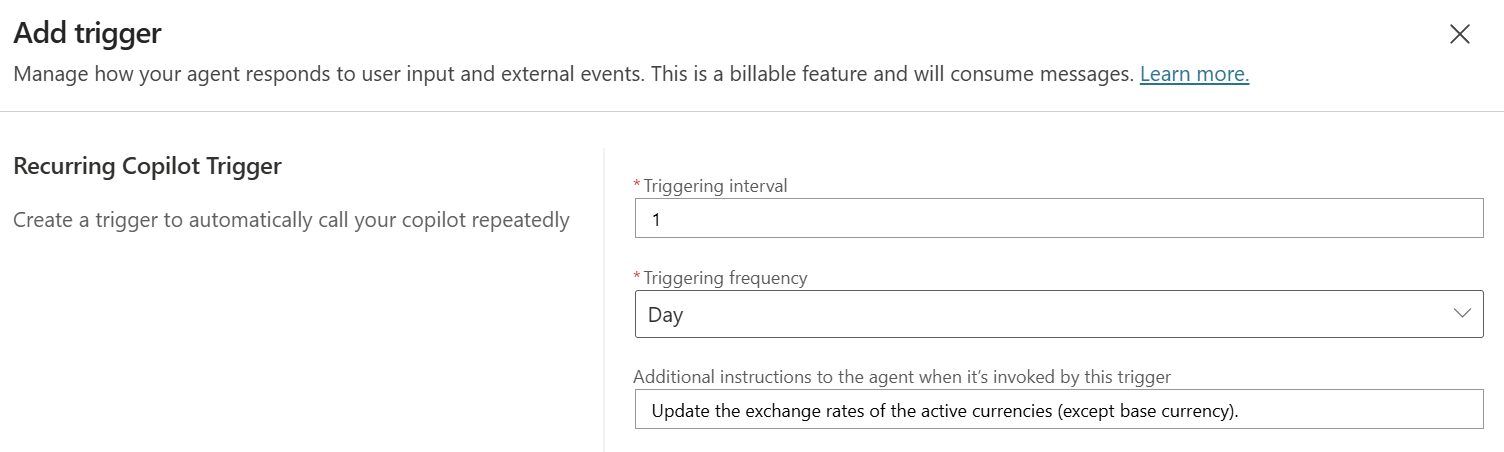Open the Triggering frequency dropdown

pos(1058,315)
